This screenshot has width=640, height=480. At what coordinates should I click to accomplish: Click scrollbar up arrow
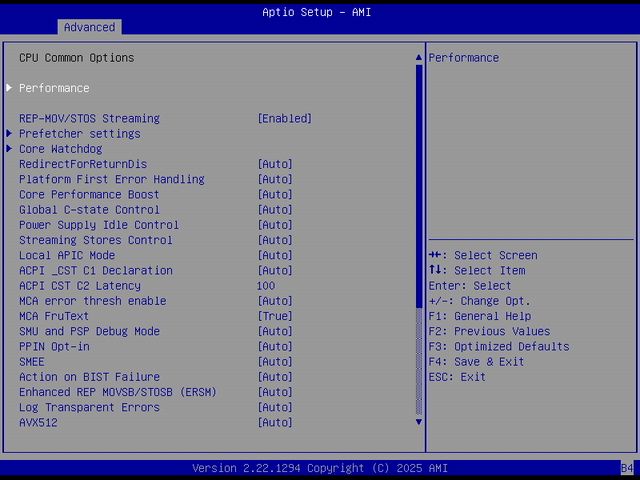[x=419, y=58]
